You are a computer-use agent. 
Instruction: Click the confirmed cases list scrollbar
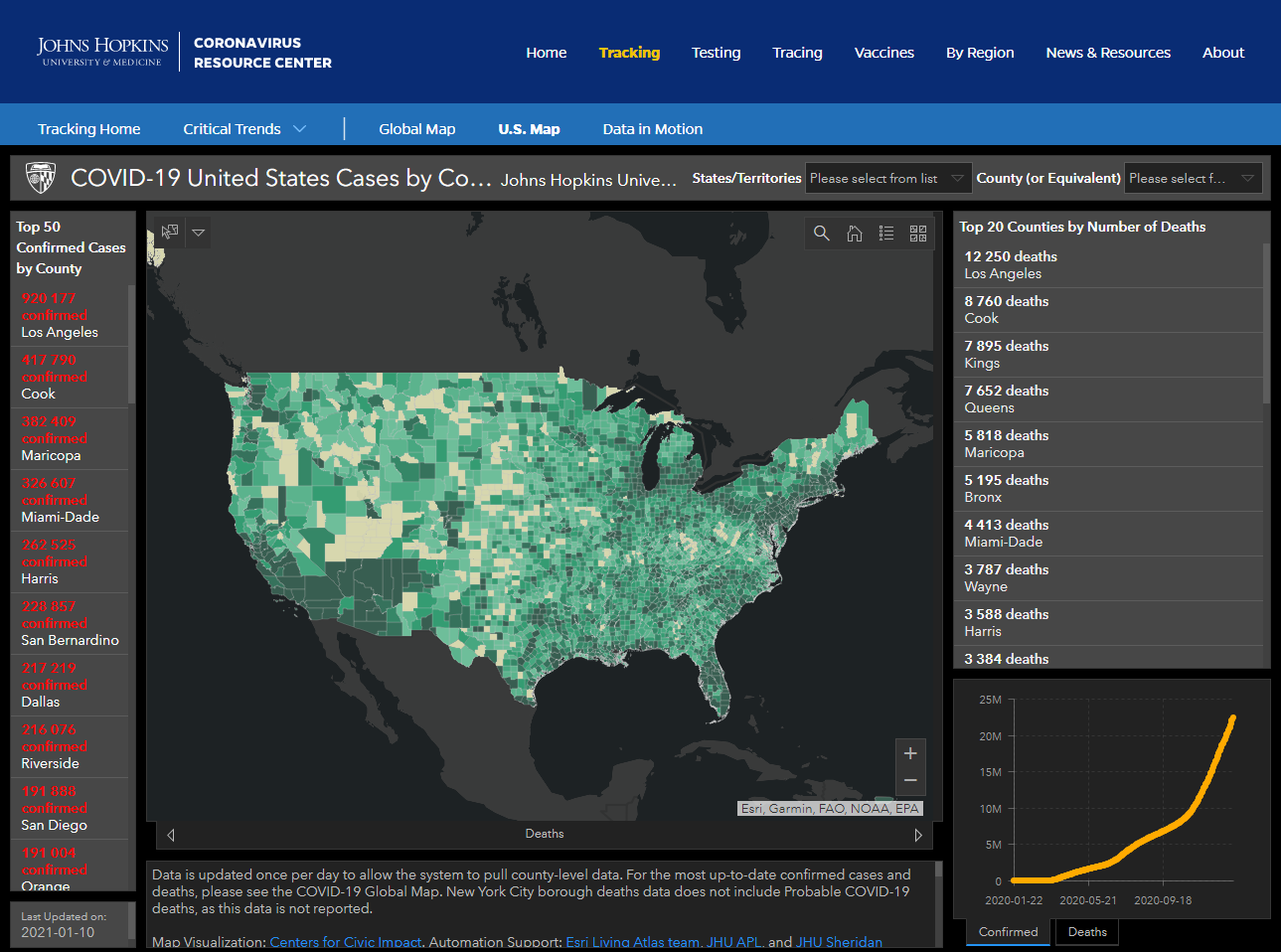[131, 346]
